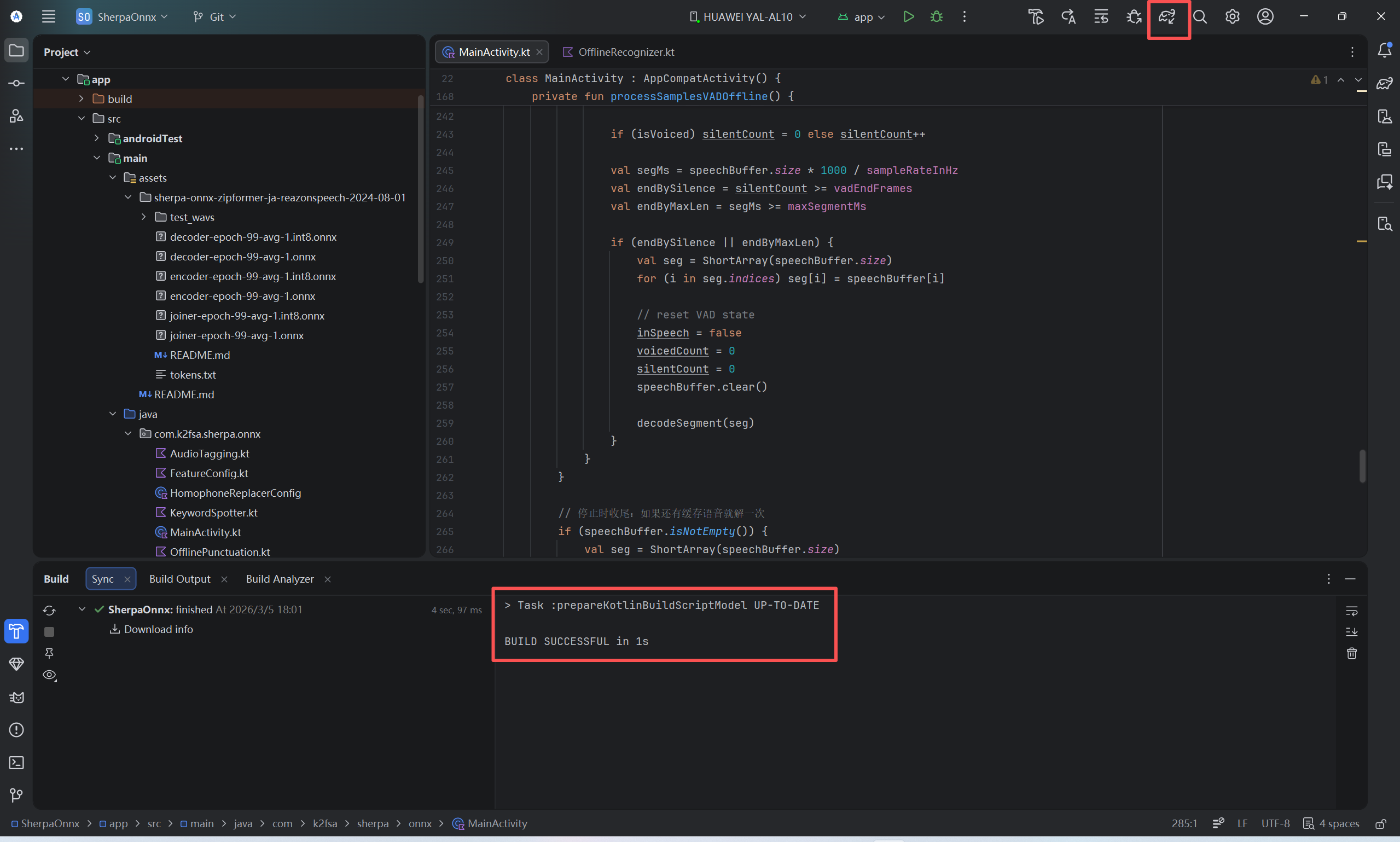
Task: Toggle the eye view options in Build panel
Action: (50, 675)
